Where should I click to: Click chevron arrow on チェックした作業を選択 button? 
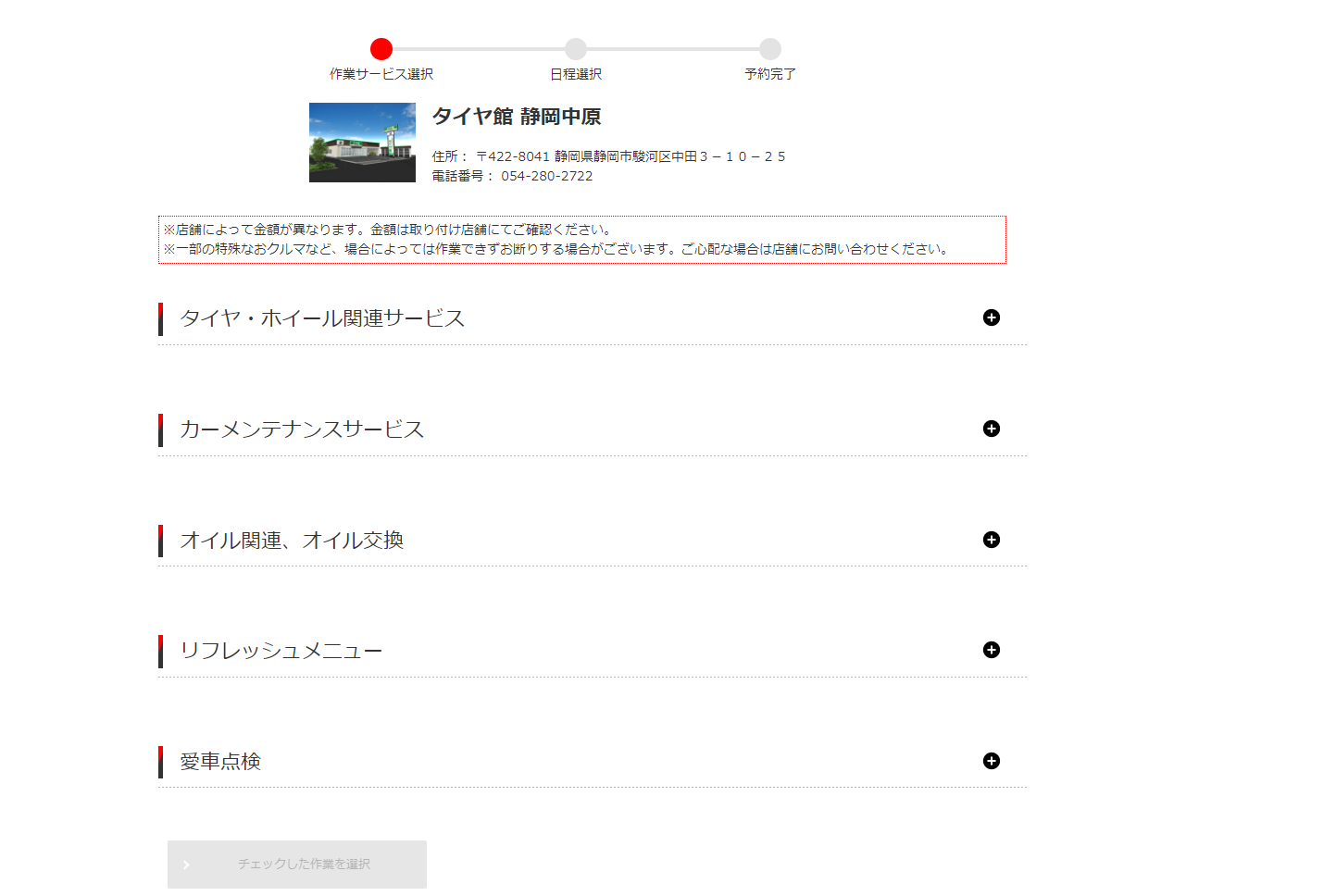coord(186,865)
